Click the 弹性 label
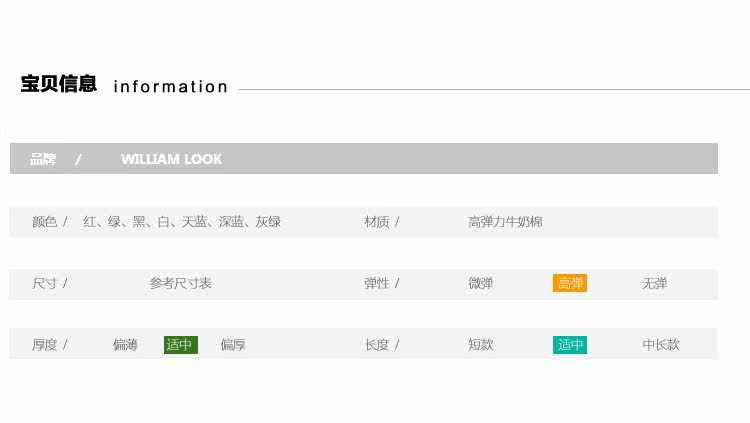The image size is (750, 423). (x=377, y=284)
